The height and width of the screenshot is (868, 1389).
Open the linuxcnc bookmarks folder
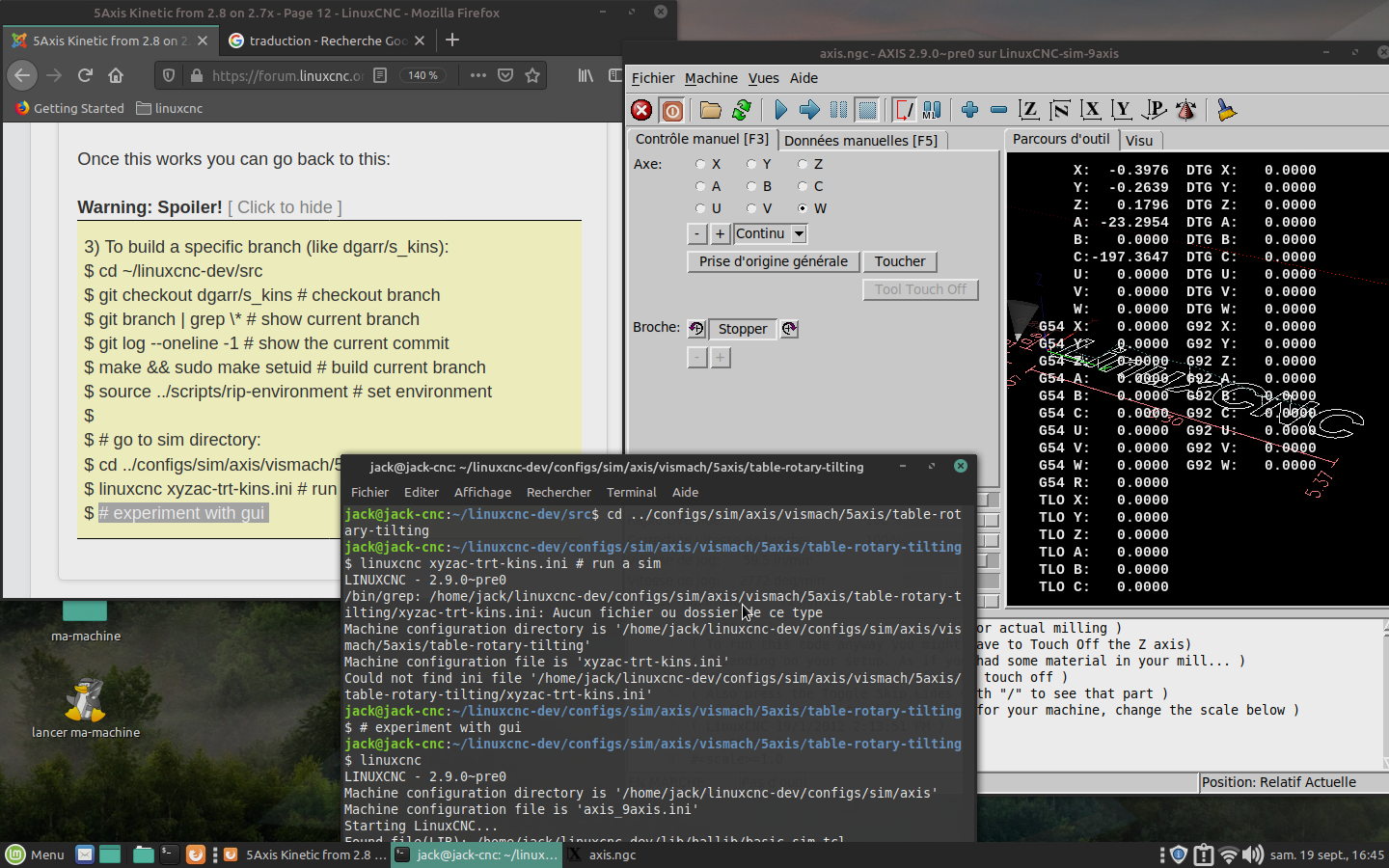click(170, 108)
